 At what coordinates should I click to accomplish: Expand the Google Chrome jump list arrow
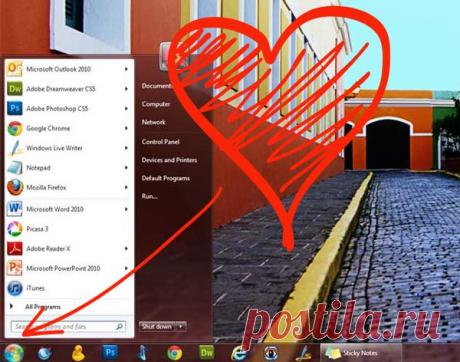click(126, 128)
